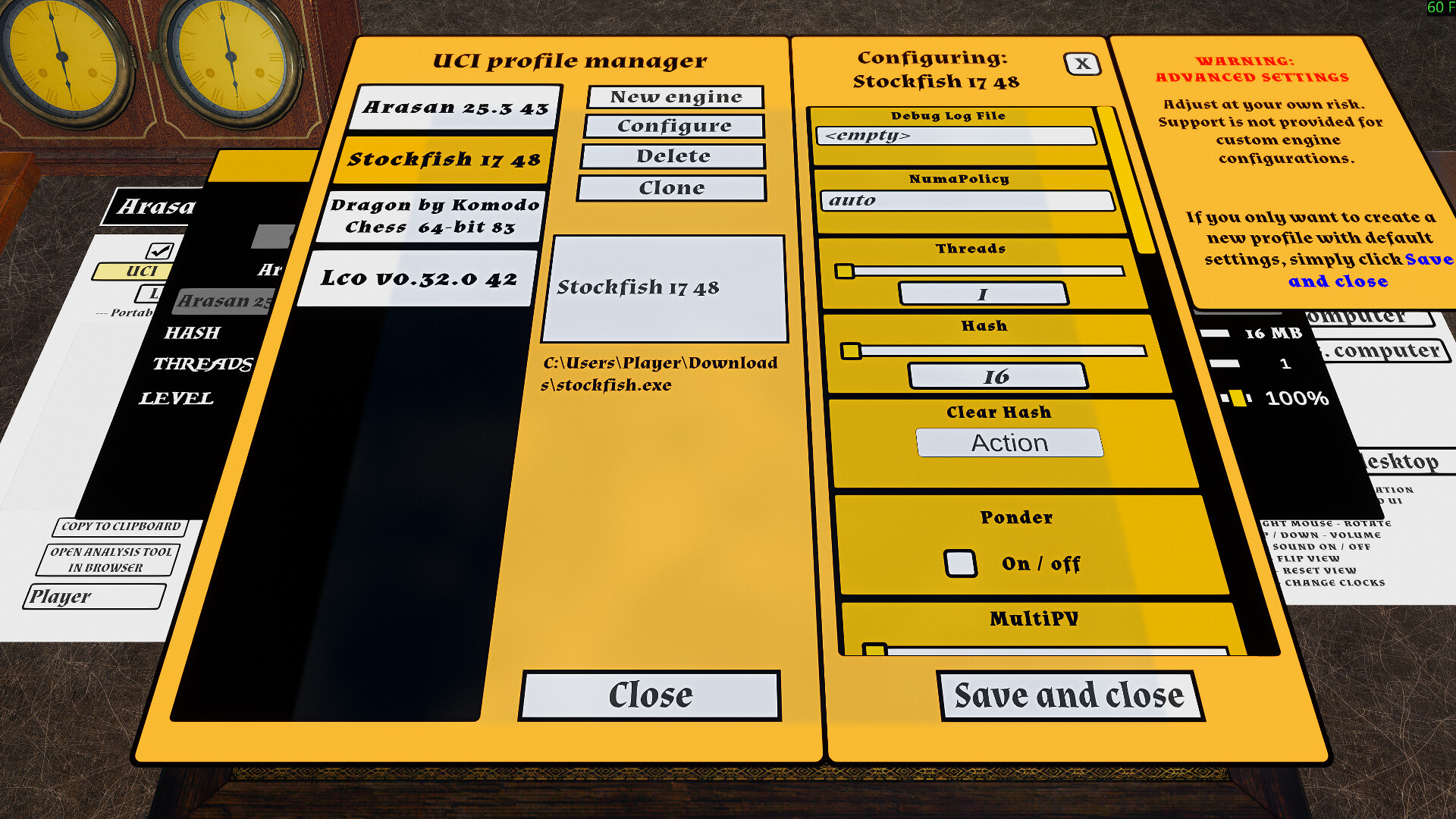Click the New engine button
Image resolution: width=1456 pixels, height=819 pixels.
[676, 97]
